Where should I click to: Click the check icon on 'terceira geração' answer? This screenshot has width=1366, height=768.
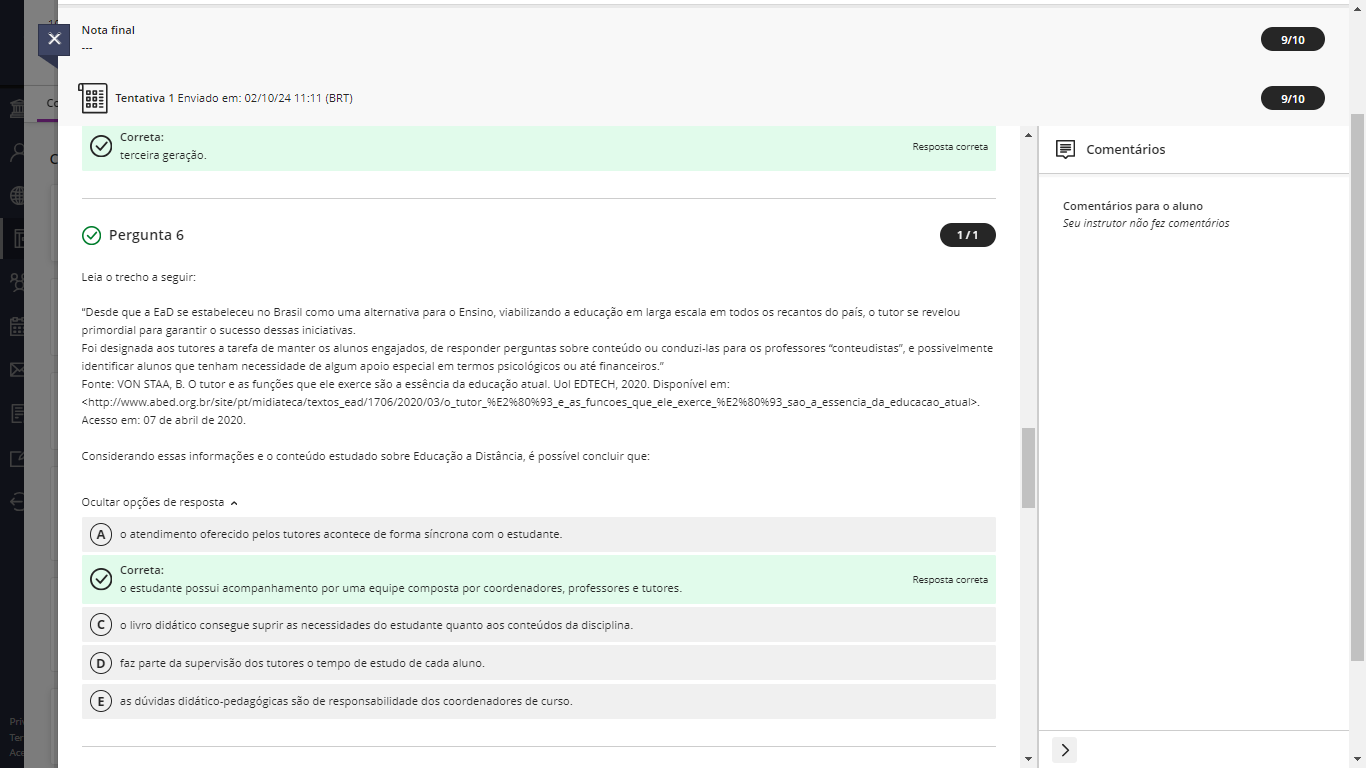pyautogui.click(x=101, y=146)
